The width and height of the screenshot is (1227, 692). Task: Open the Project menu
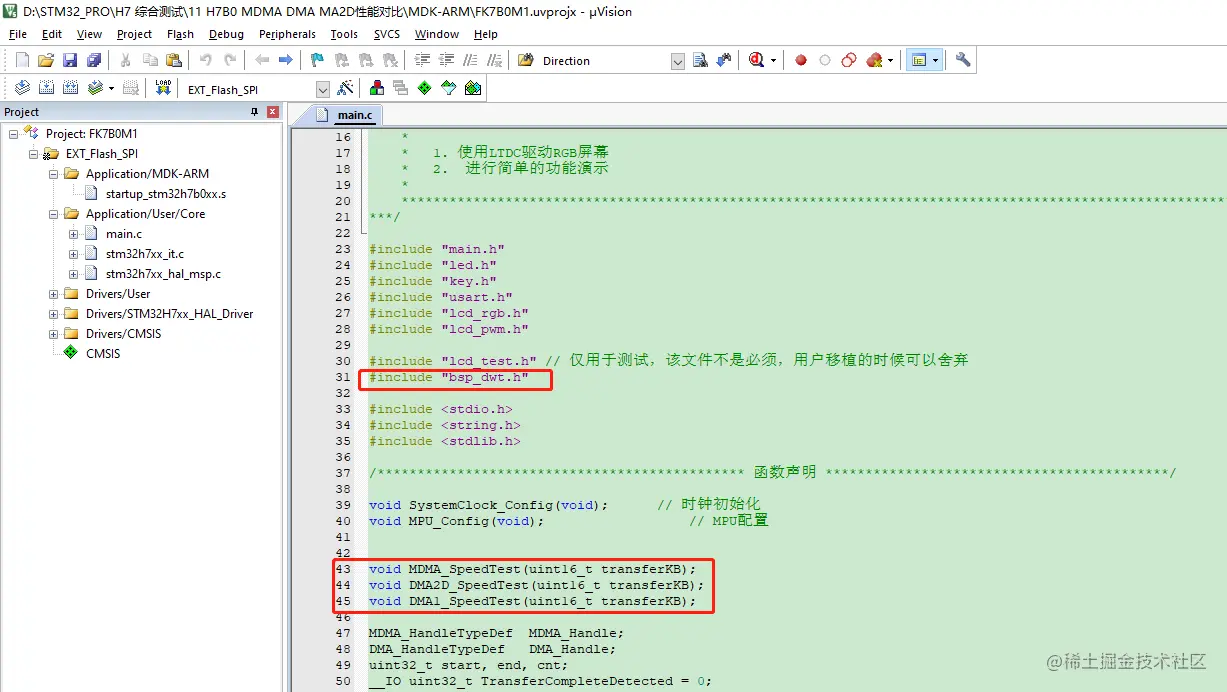[x=134, y=34]
